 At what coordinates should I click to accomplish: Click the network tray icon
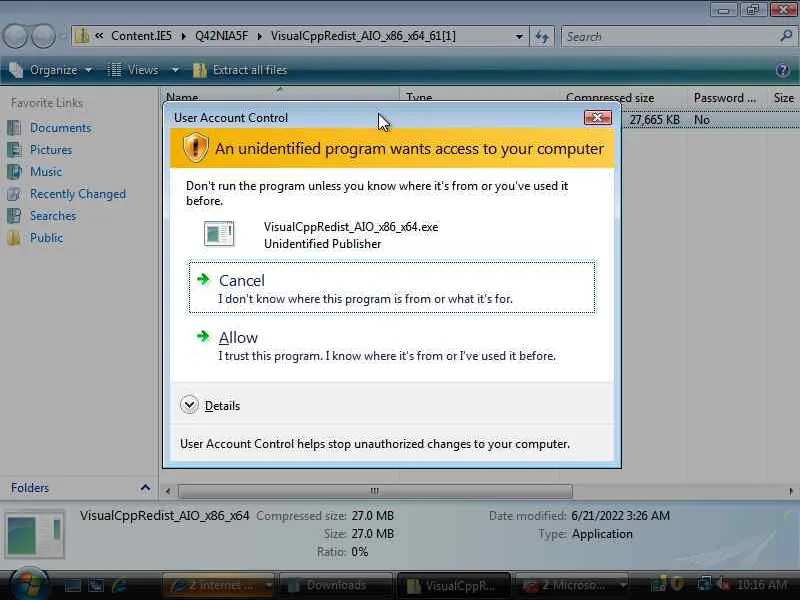point(705,584)
